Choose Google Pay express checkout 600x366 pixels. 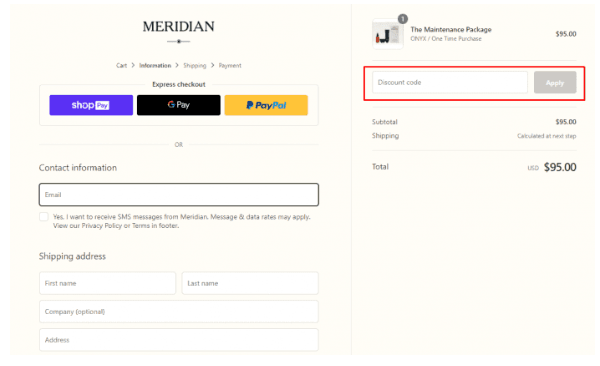coord(179,105)
